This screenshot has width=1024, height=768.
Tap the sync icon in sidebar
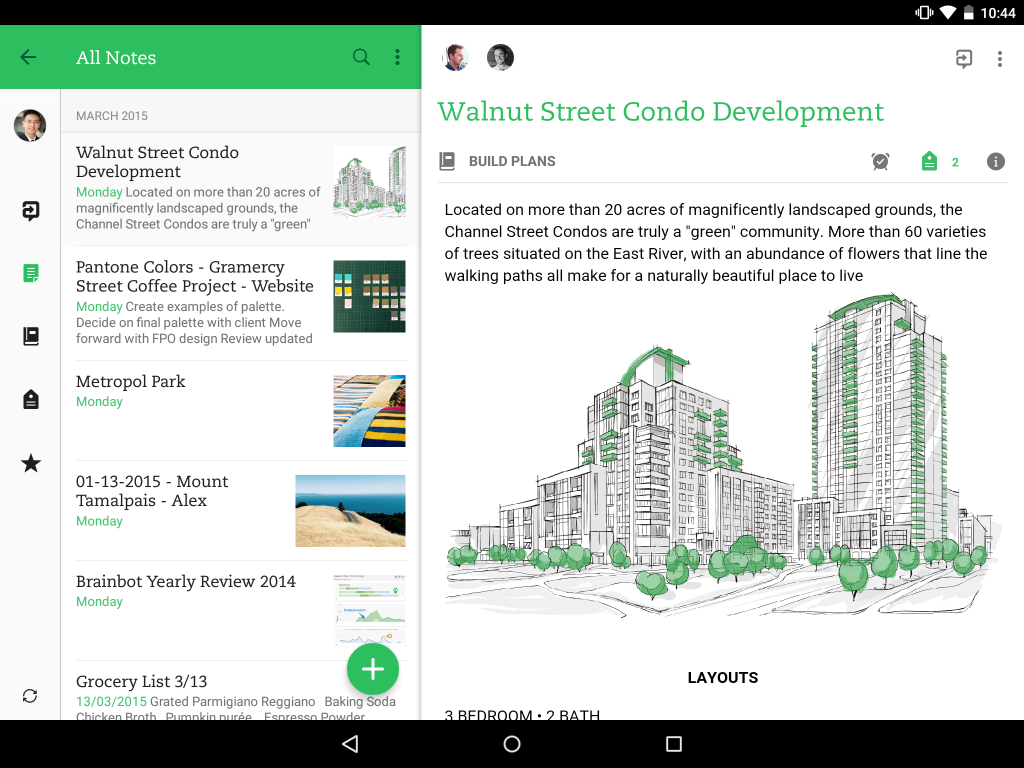(30, 696)
